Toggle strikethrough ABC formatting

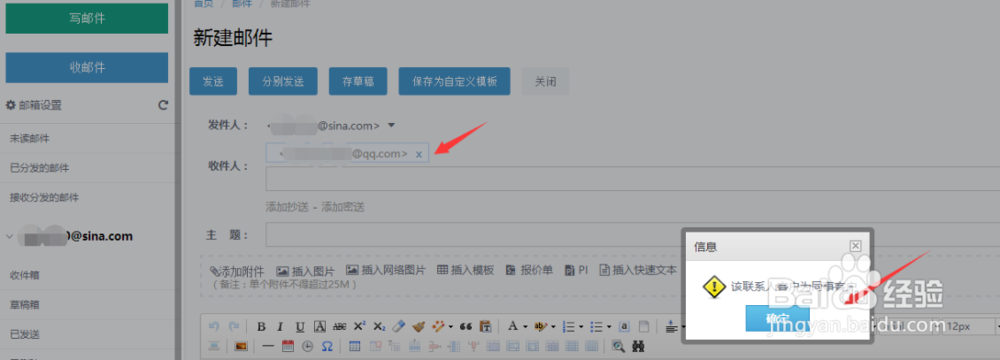[x=339, y=326]
